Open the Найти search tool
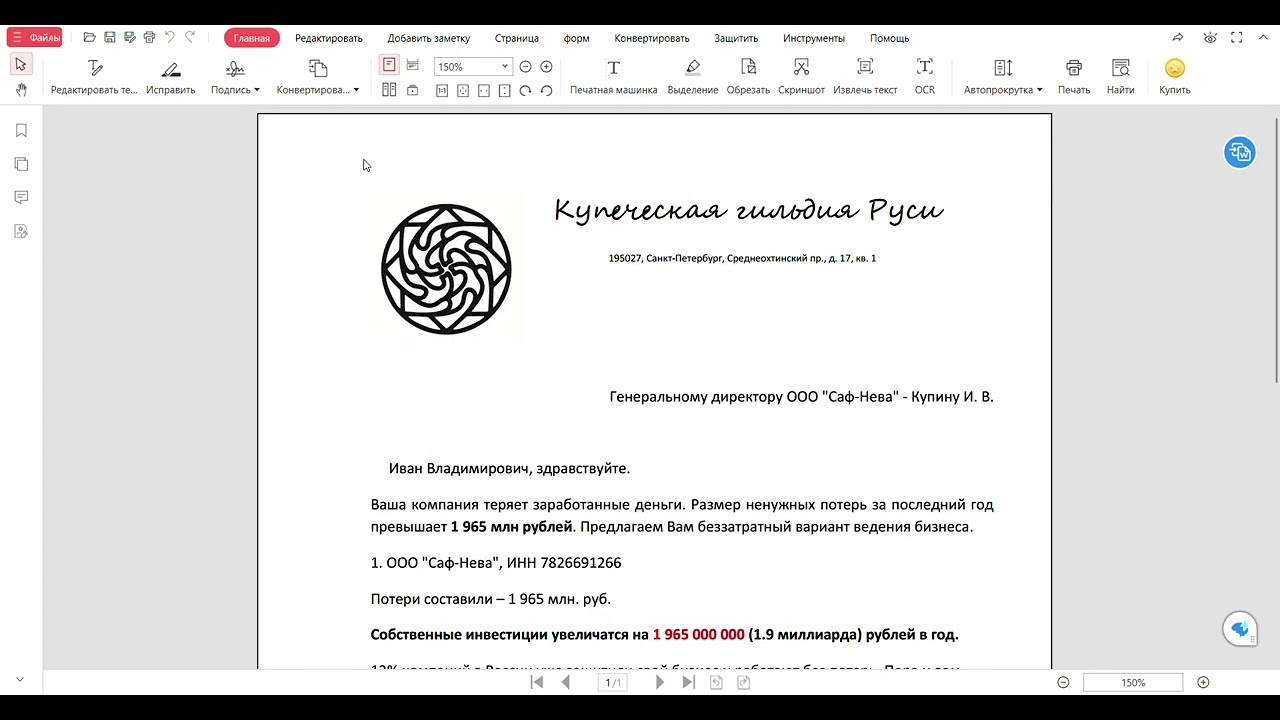The image size is (1280, 720). [x=1121, y=78]
